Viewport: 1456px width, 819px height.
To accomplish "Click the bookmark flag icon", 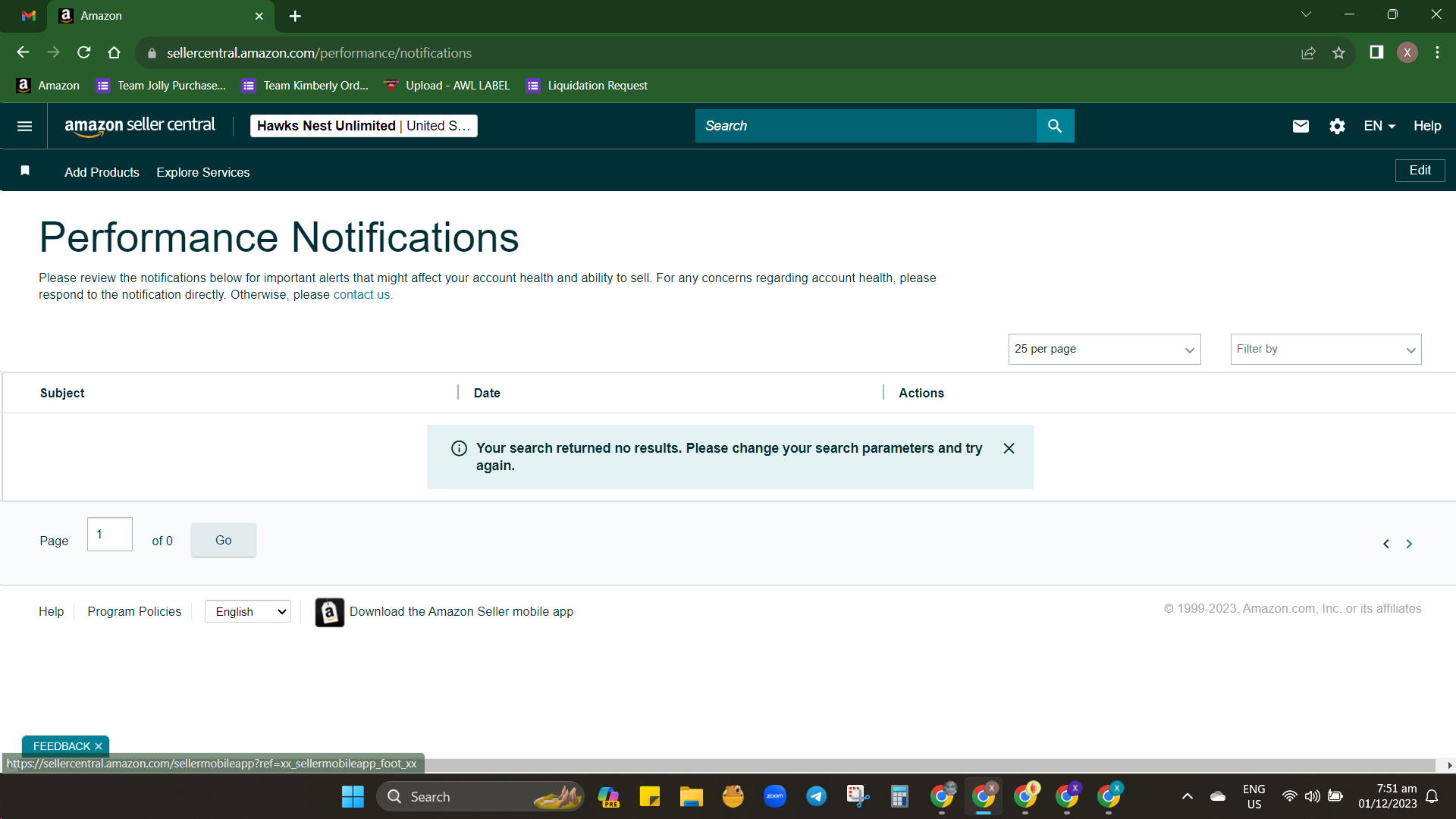I will (x=25, y=171).
